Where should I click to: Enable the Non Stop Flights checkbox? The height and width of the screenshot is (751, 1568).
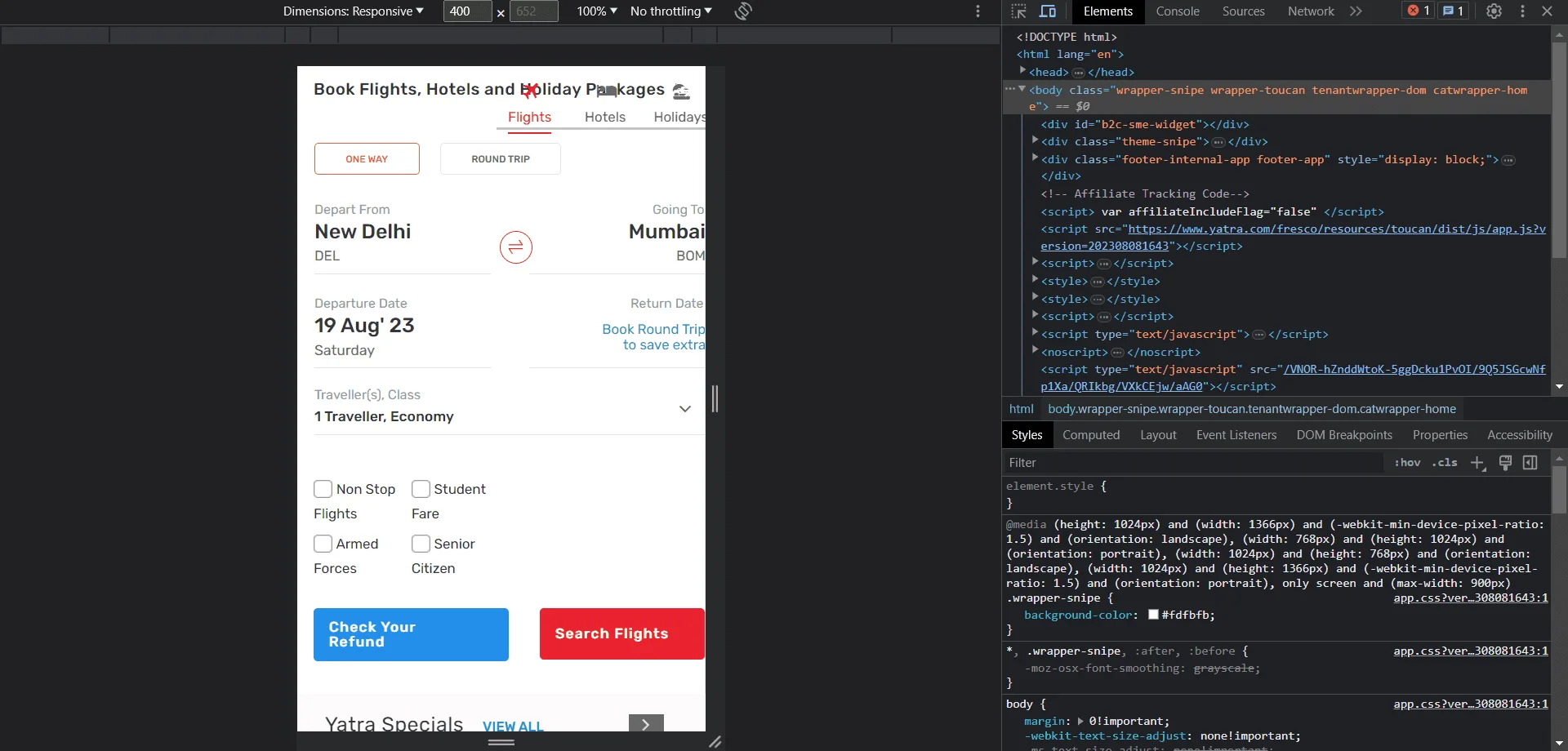click(x=323, y=489)
